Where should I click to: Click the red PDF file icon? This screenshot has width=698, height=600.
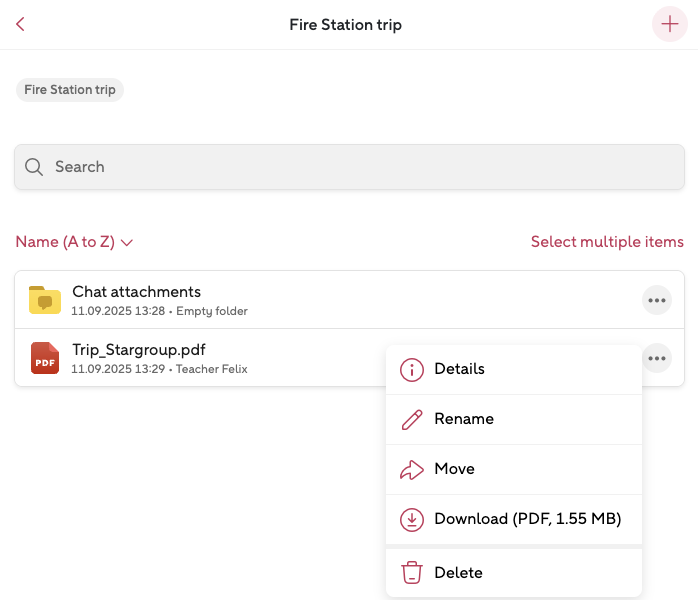click(45, 358)
